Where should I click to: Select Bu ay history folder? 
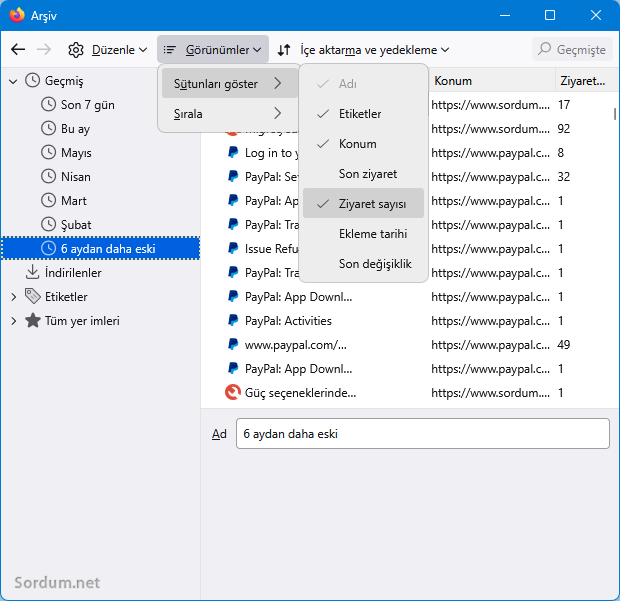pos(75,129)
